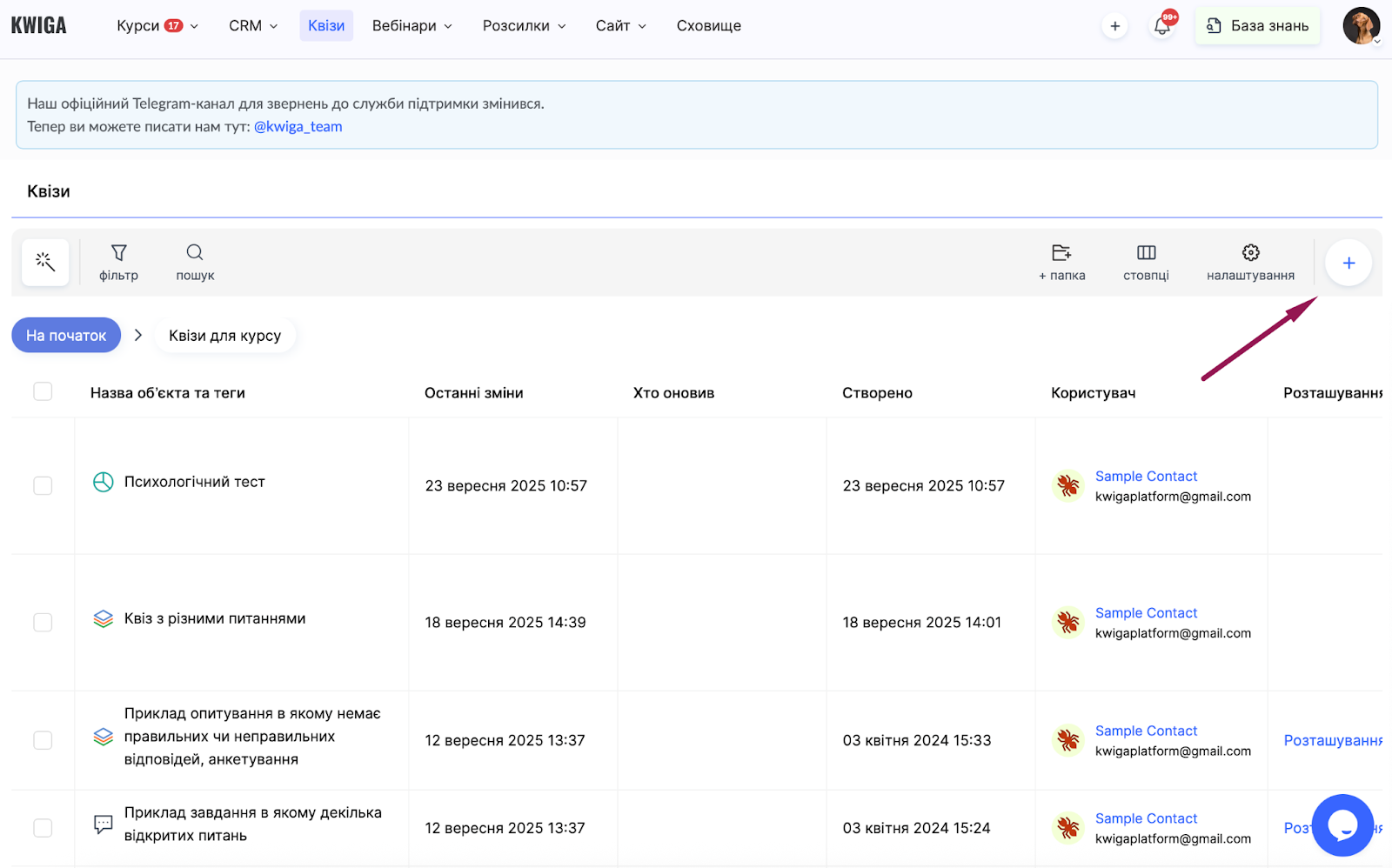Click the Хто оновив column header
This screenshot has height=868, width=1392.
pyautogui.click(x=674, y=392)
